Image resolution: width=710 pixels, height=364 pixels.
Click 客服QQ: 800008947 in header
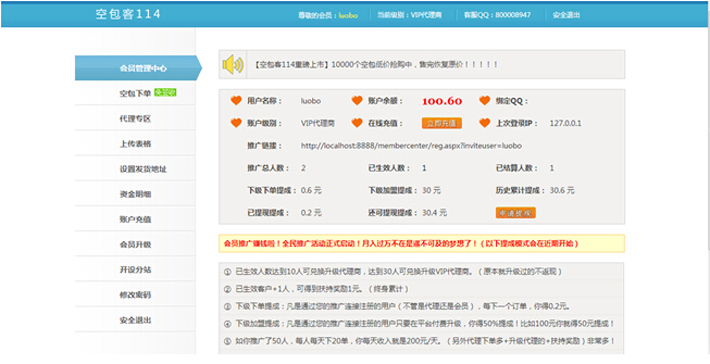click(x=497, y=15)
